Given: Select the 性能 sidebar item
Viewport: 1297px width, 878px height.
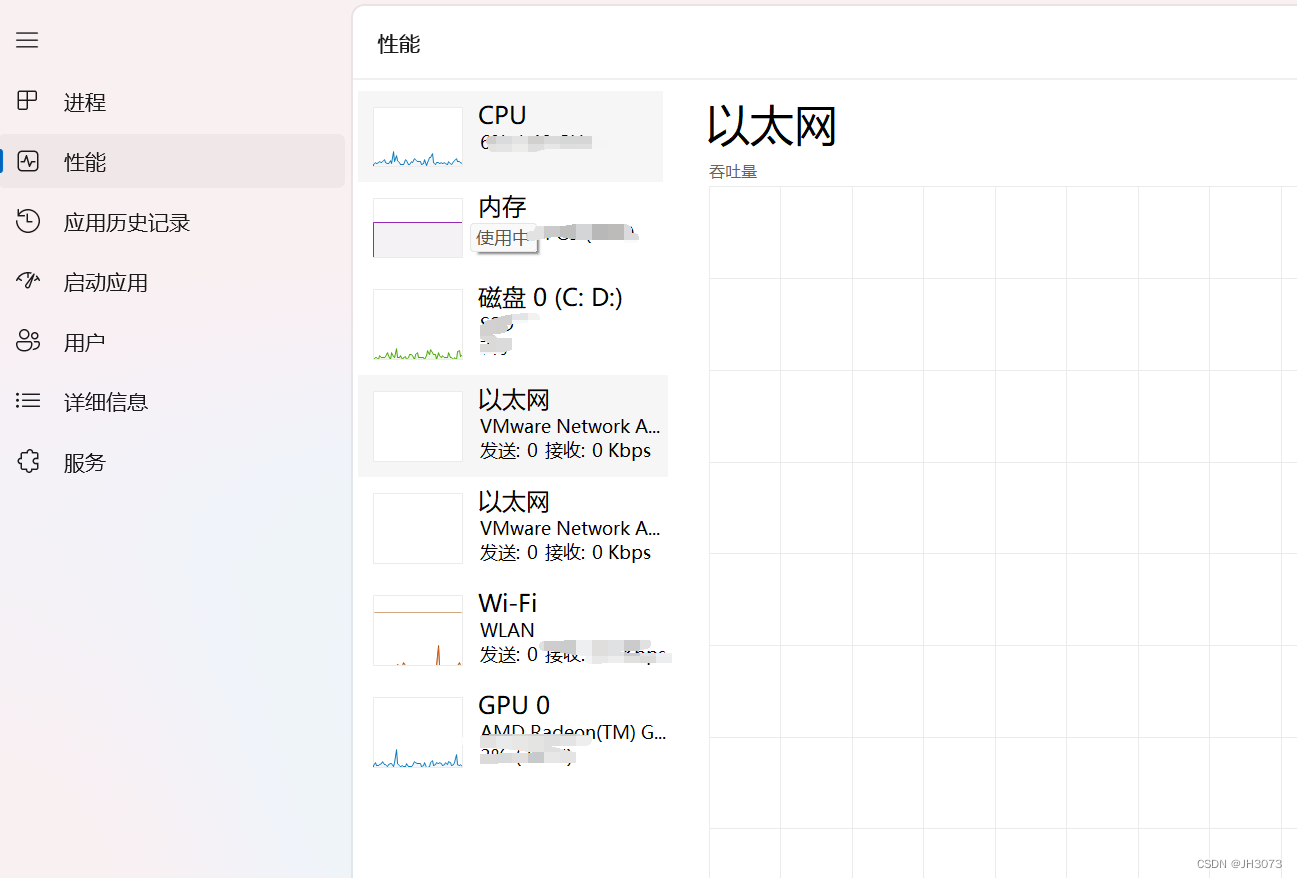Looking at the screenshot, I should [x=172, y=161].
